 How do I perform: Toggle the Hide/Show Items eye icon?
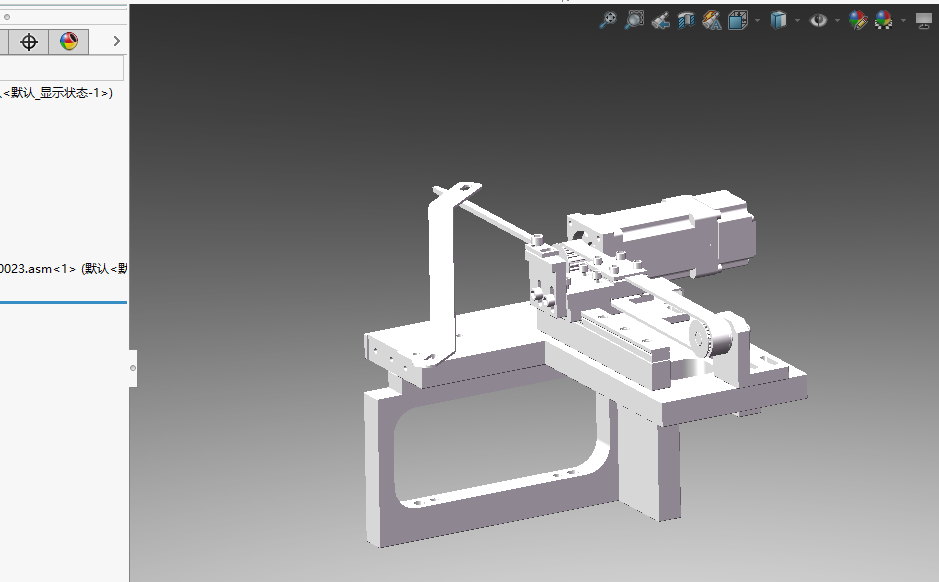818,21
